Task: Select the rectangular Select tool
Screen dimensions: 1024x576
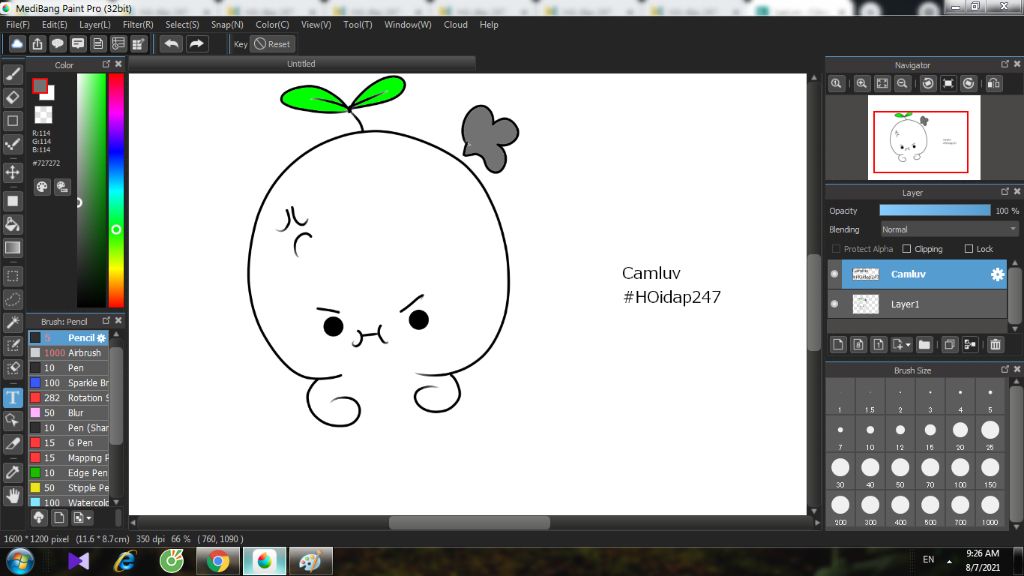Action: pos(12,276)
